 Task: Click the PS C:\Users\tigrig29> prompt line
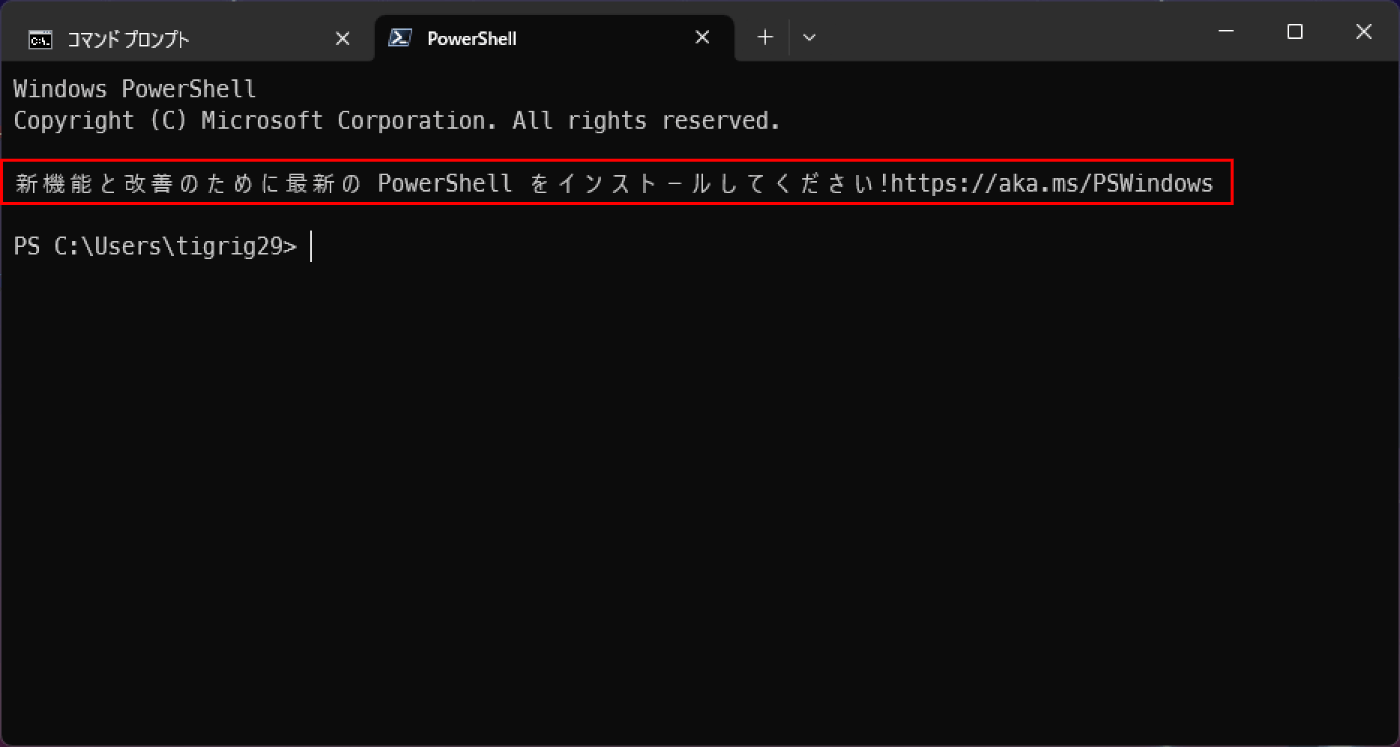tap(155, 246)
